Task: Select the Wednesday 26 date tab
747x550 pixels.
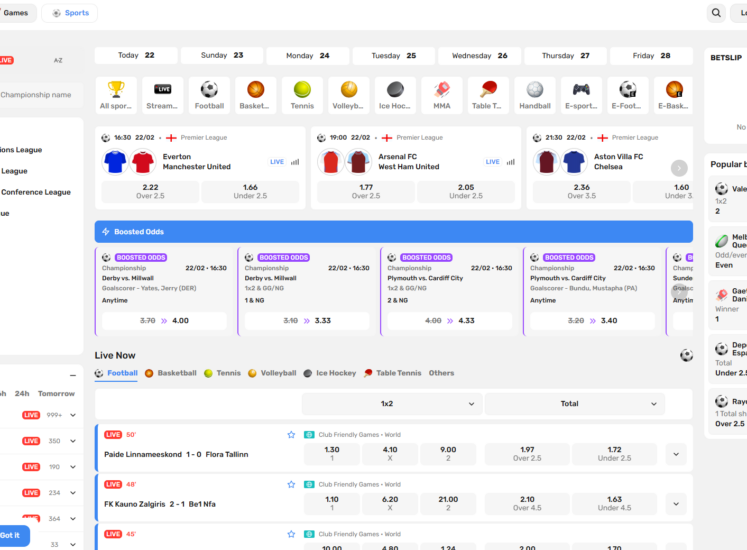Action: [x=479, y=56]
